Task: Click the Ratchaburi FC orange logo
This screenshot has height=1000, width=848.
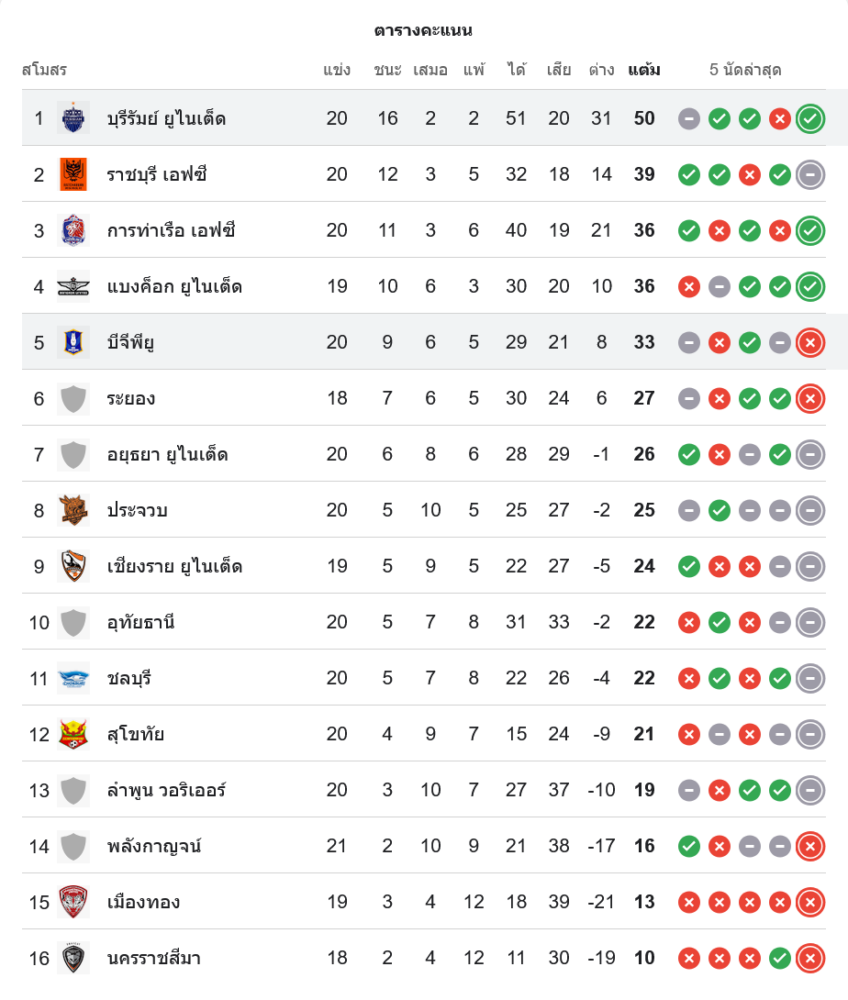Action: pyautogui.click(x=73, y=175)
